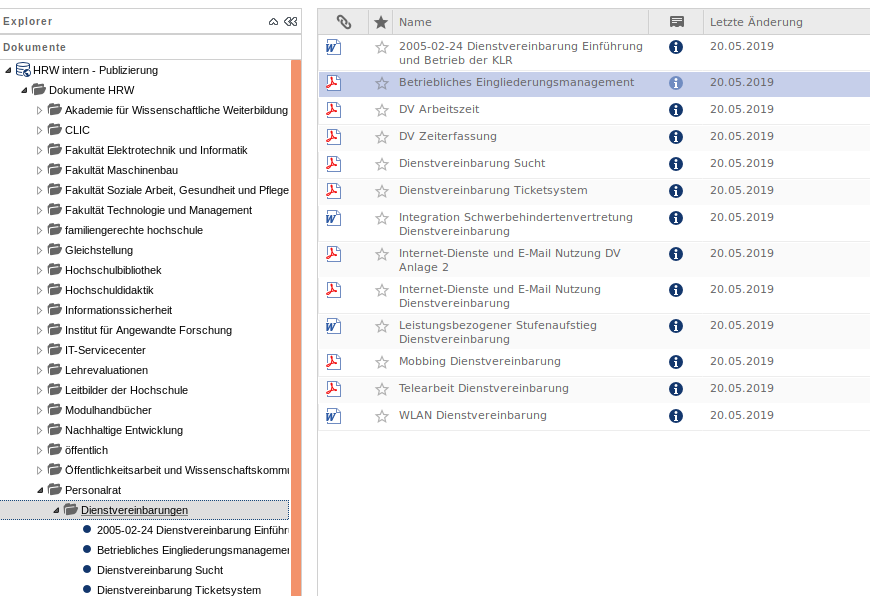This screenshot has width=870, height=596.
Task: Star DV Arbeitszeit as favorite
Action: (x=382, y=110)
